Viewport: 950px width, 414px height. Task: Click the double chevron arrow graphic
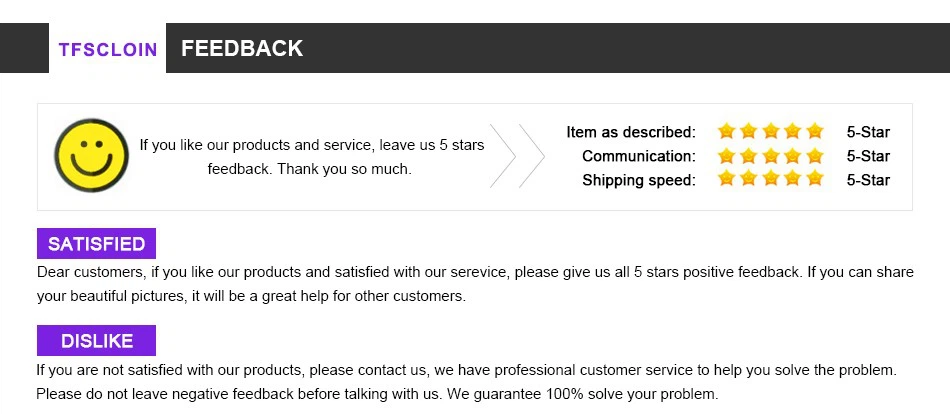point(517,156)
